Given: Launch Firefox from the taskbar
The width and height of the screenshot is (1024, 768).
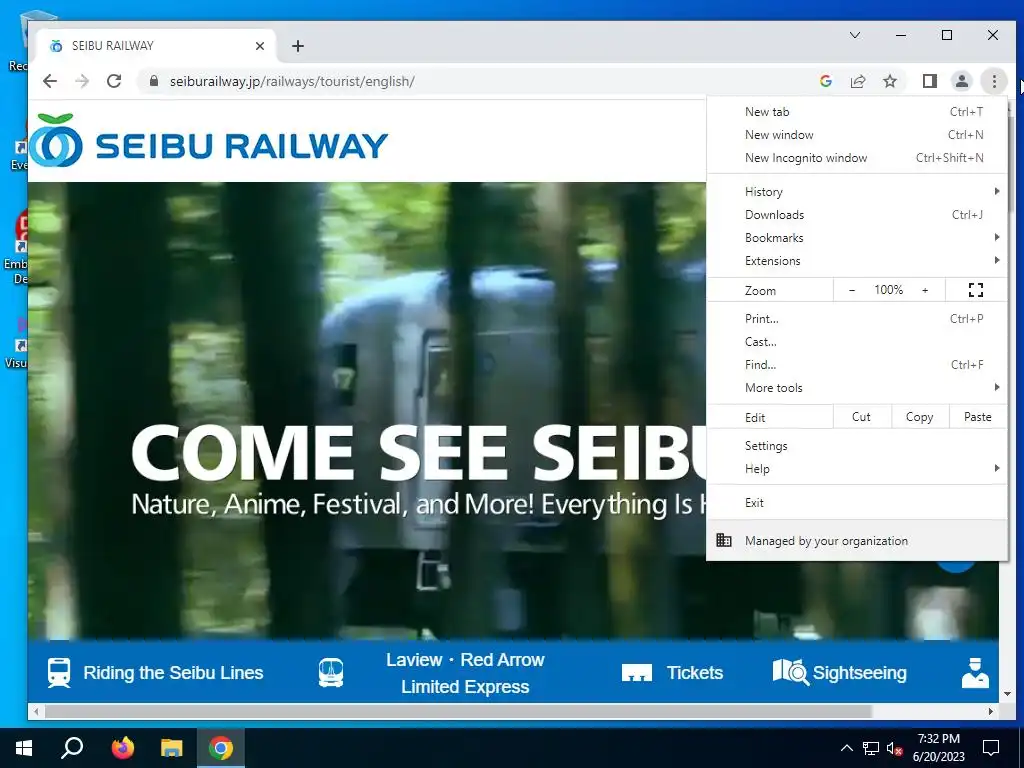Looking at the screenshot, I should tap(122, 748).
